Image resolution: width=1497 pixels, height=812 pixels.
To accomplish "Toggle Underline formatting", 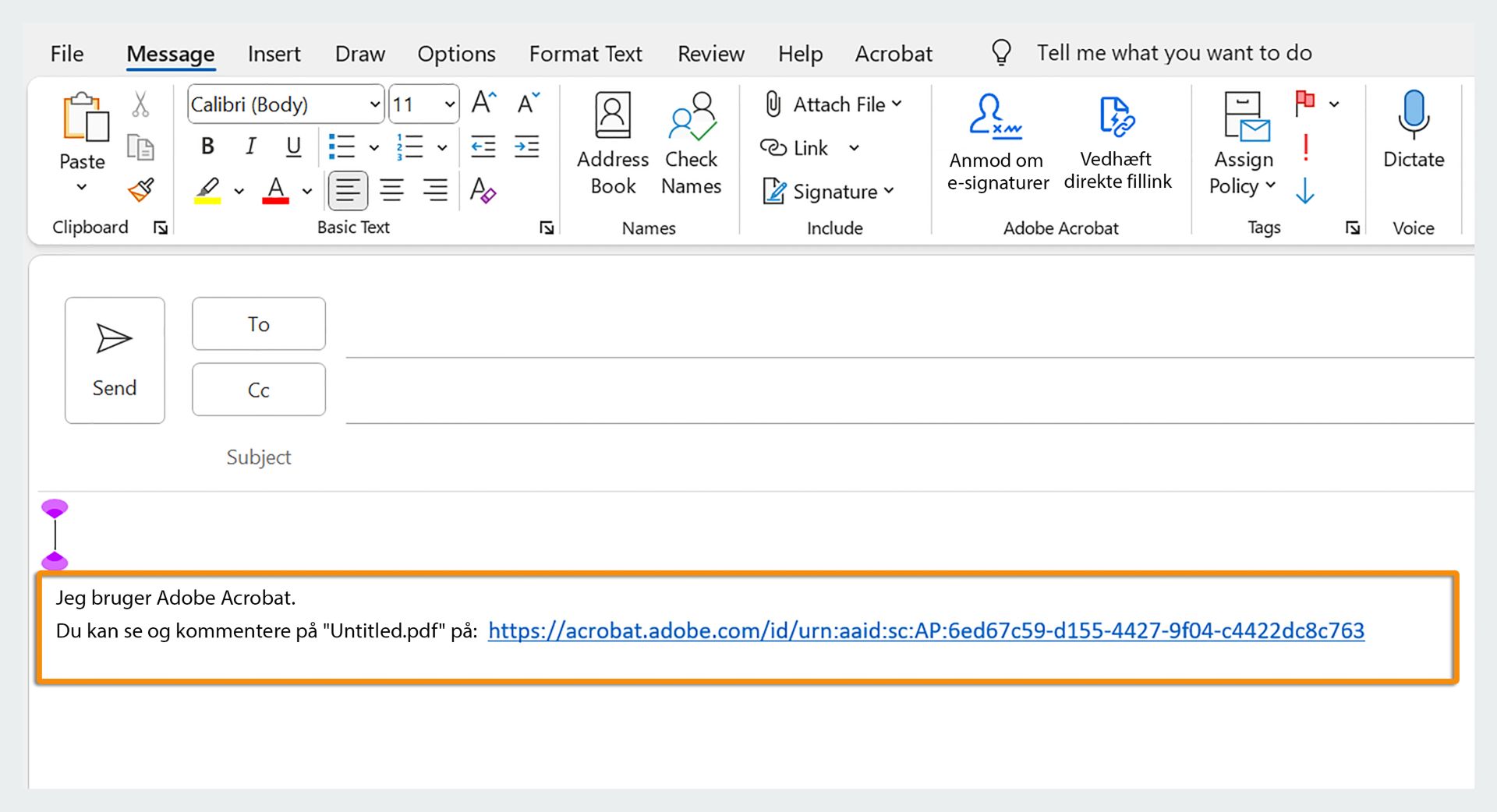I will (293, 147).
